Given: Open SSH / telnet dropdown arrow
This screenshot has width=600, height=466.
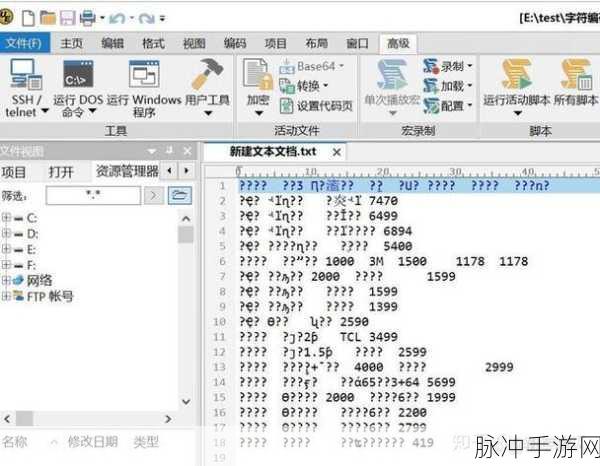Looking at the screenshot, I should pyautogui.click(x=45, y=111).
